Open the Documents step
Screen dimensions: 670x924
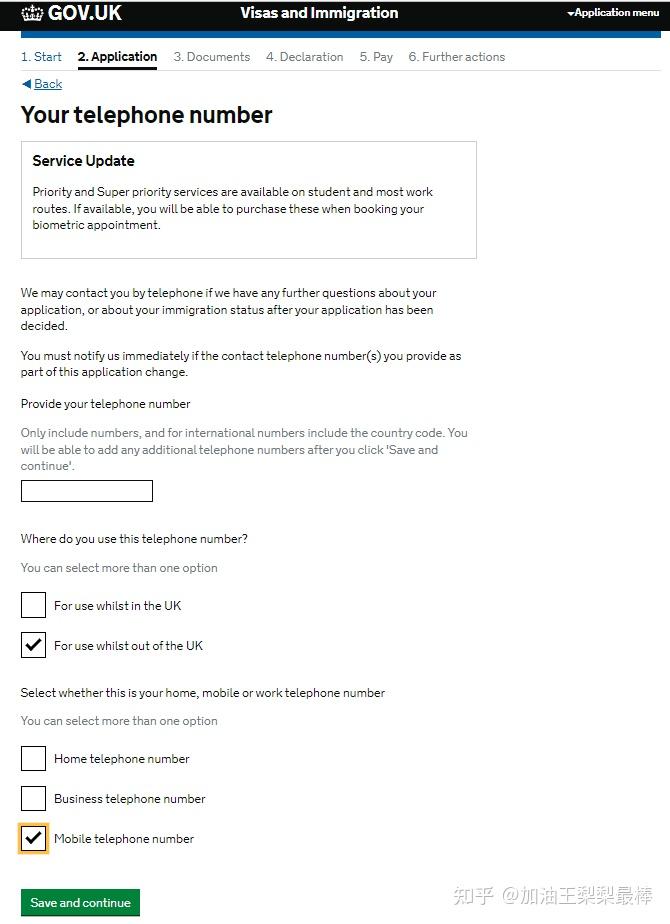coord(211,57)
